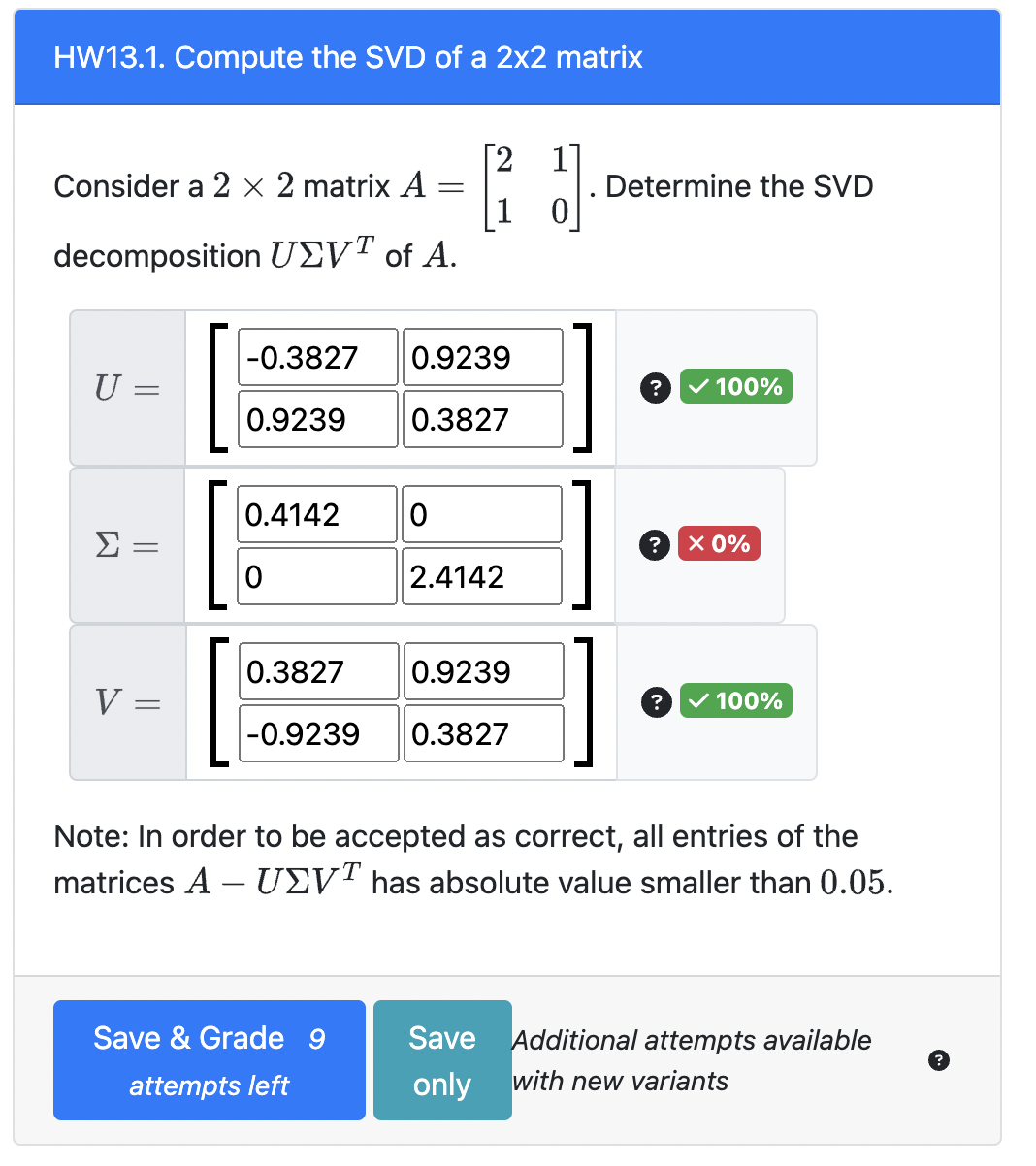Viewport: 1036px width, 1166px height.
Task: Click the help icon beside matrix V
Action: click(x=655, y=701)
